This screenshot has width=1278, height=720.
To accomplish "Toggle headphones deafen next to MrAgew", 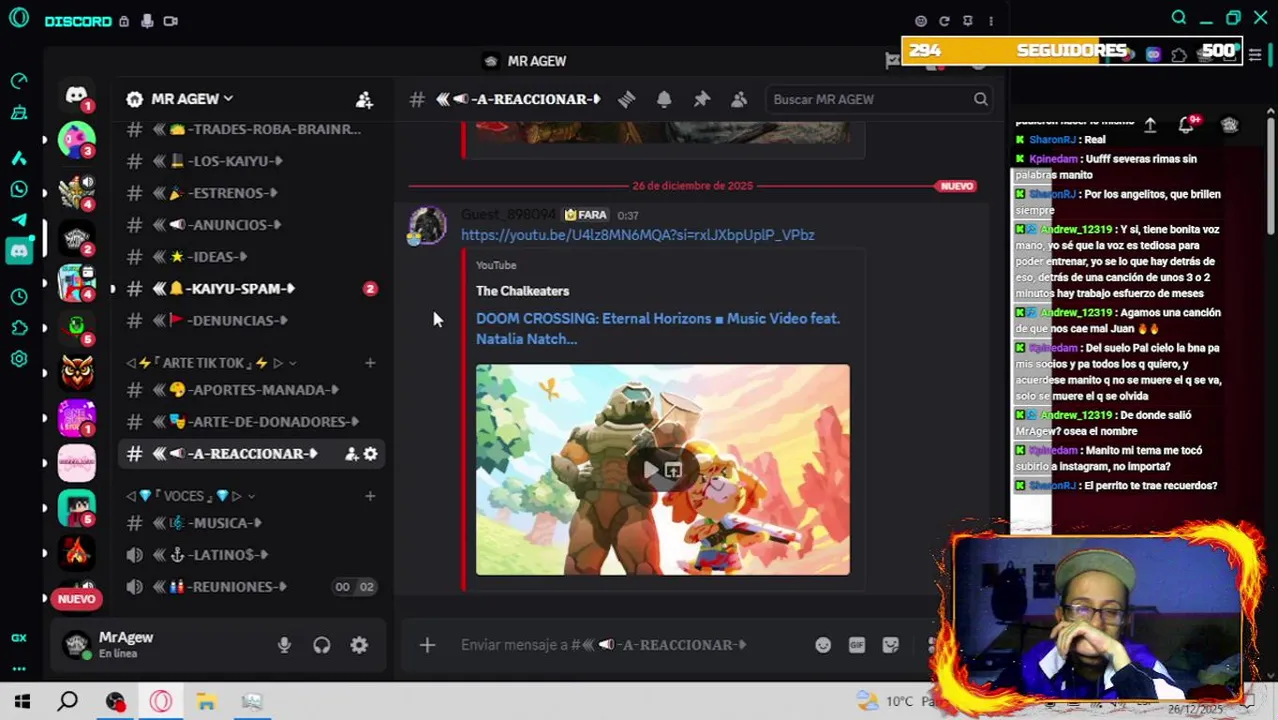I will [x=322, y=646].
